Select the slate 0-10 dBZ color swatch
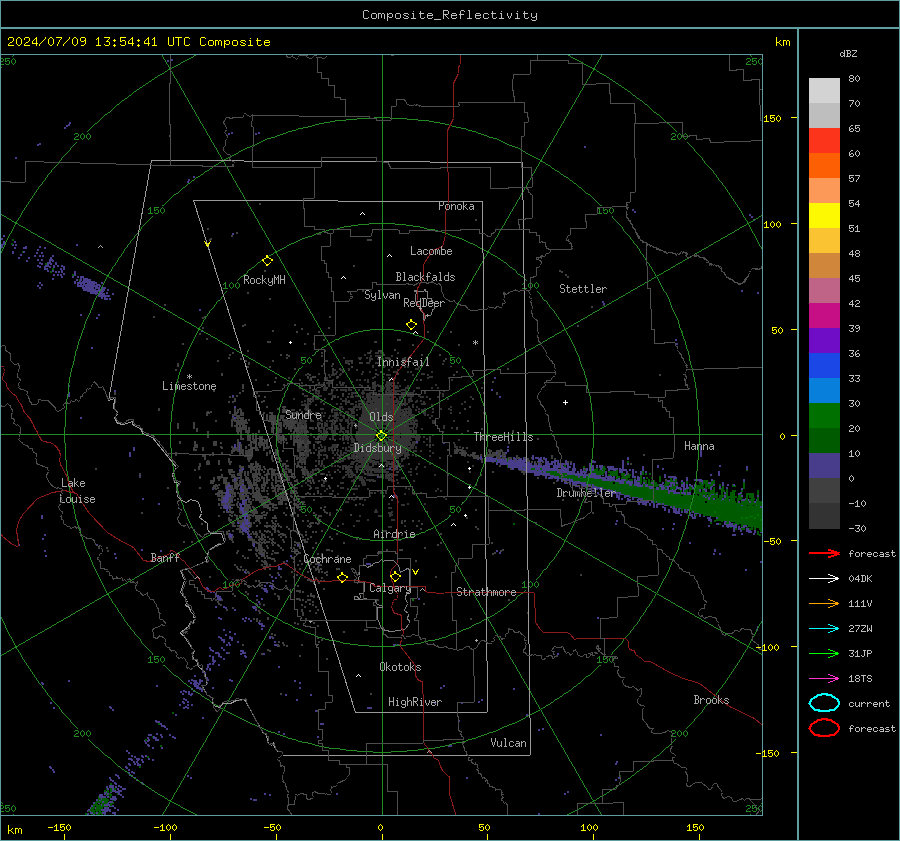The height and width of the screenshot is (841, 900). tap(824, 466)
